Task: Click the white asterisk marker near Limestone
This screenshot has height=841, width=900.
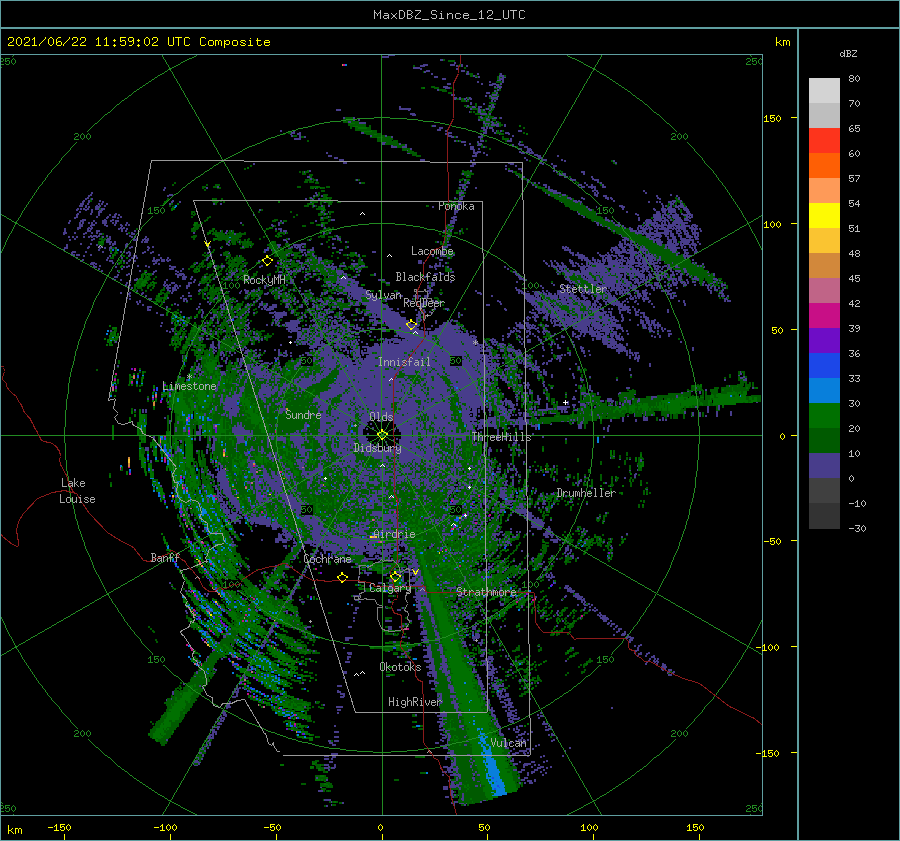Action: coord(189,377)
